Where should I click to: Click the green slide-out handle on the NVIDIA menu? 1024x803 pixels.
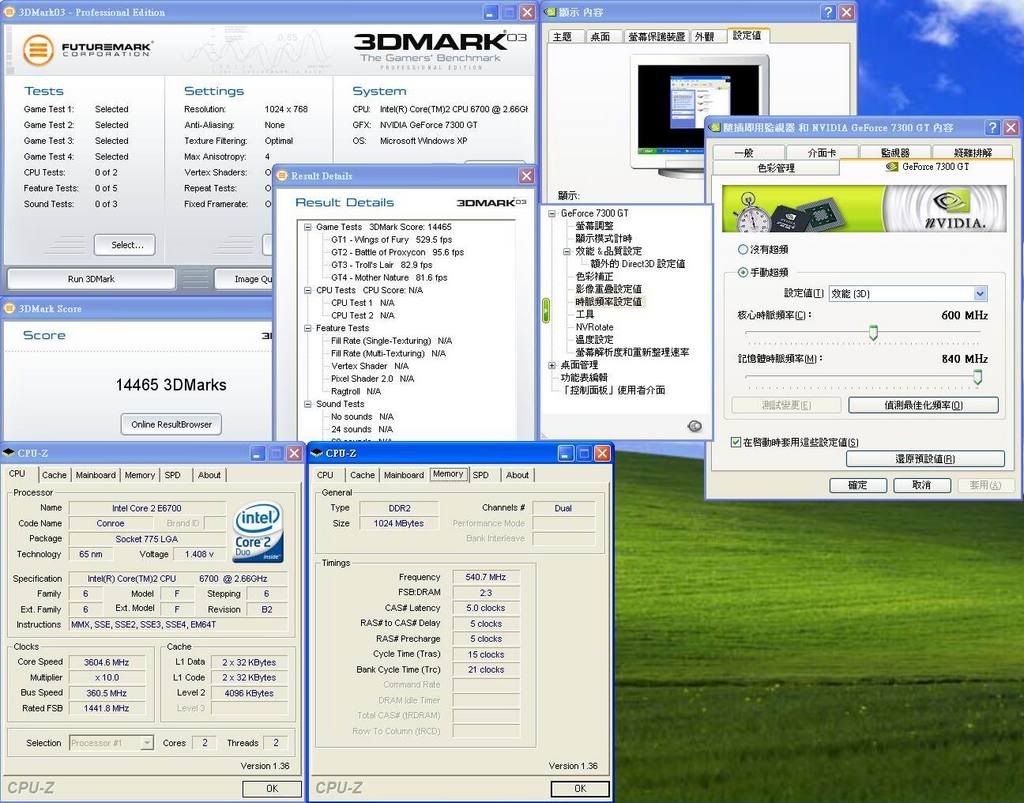pyautogui.click(x=546, y=310)
